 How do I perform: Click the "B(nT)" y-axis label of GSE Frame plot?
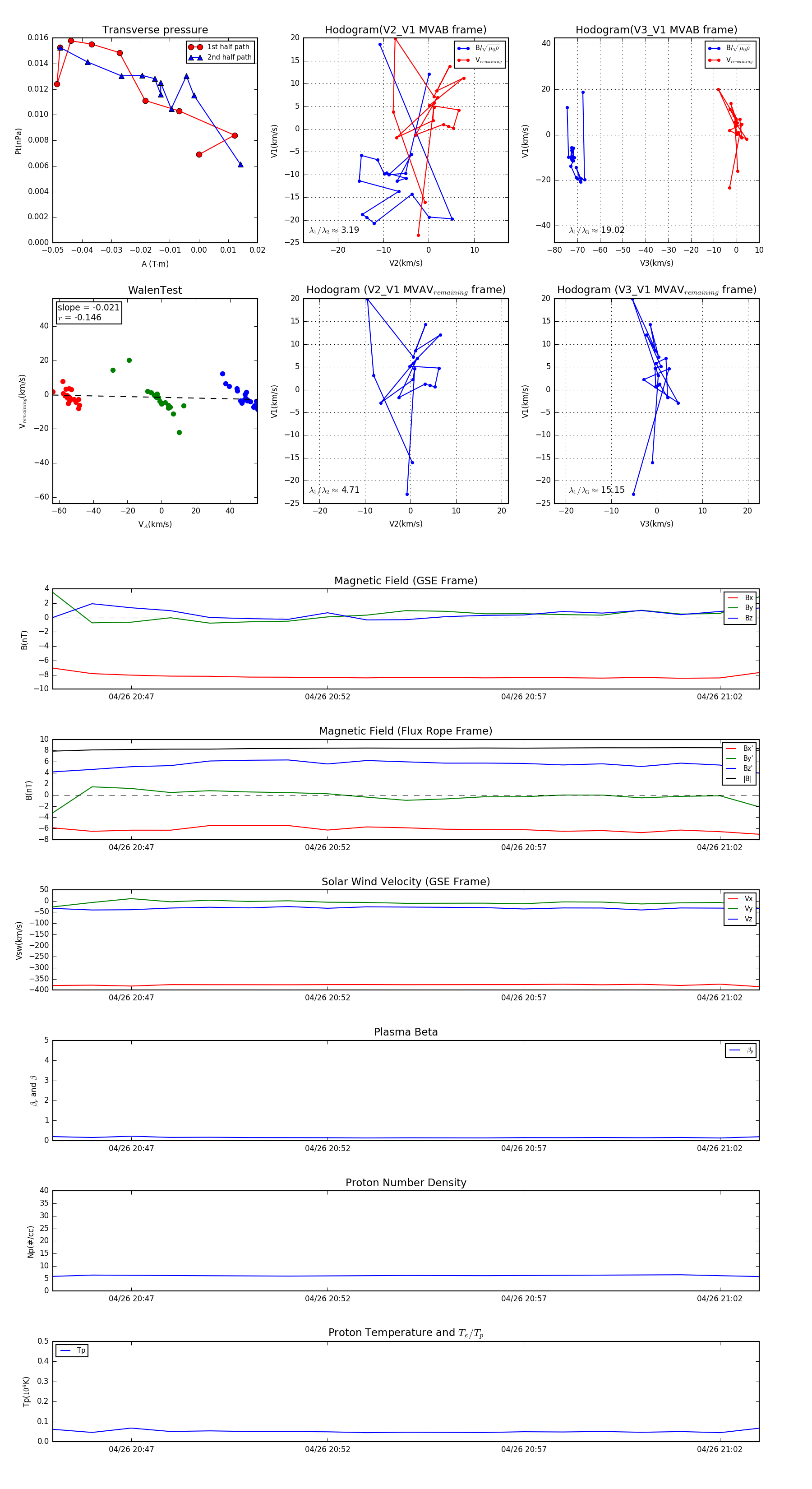(x=24, y=640)
